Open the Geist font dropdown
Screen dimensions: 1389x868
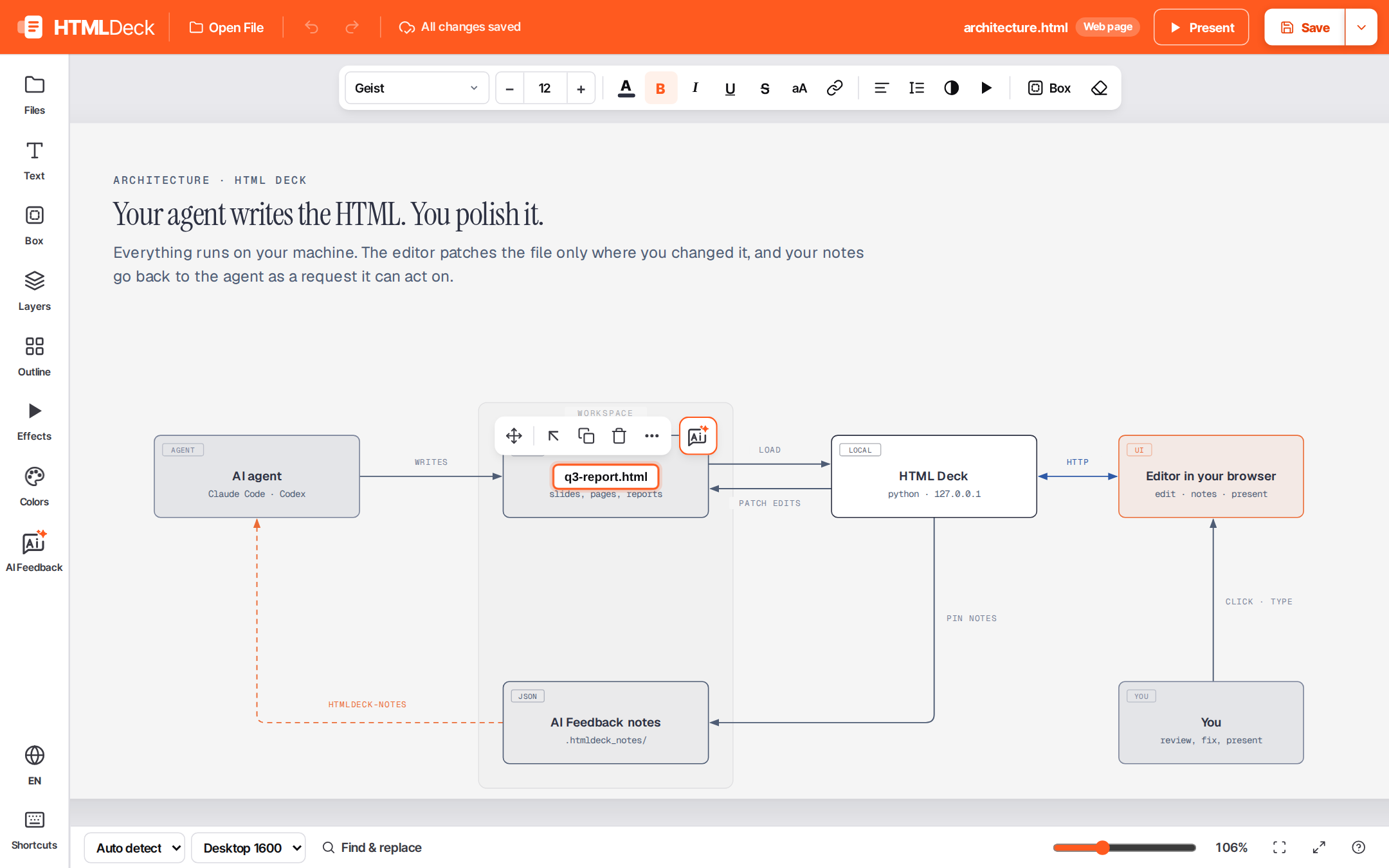coord(417,88)
